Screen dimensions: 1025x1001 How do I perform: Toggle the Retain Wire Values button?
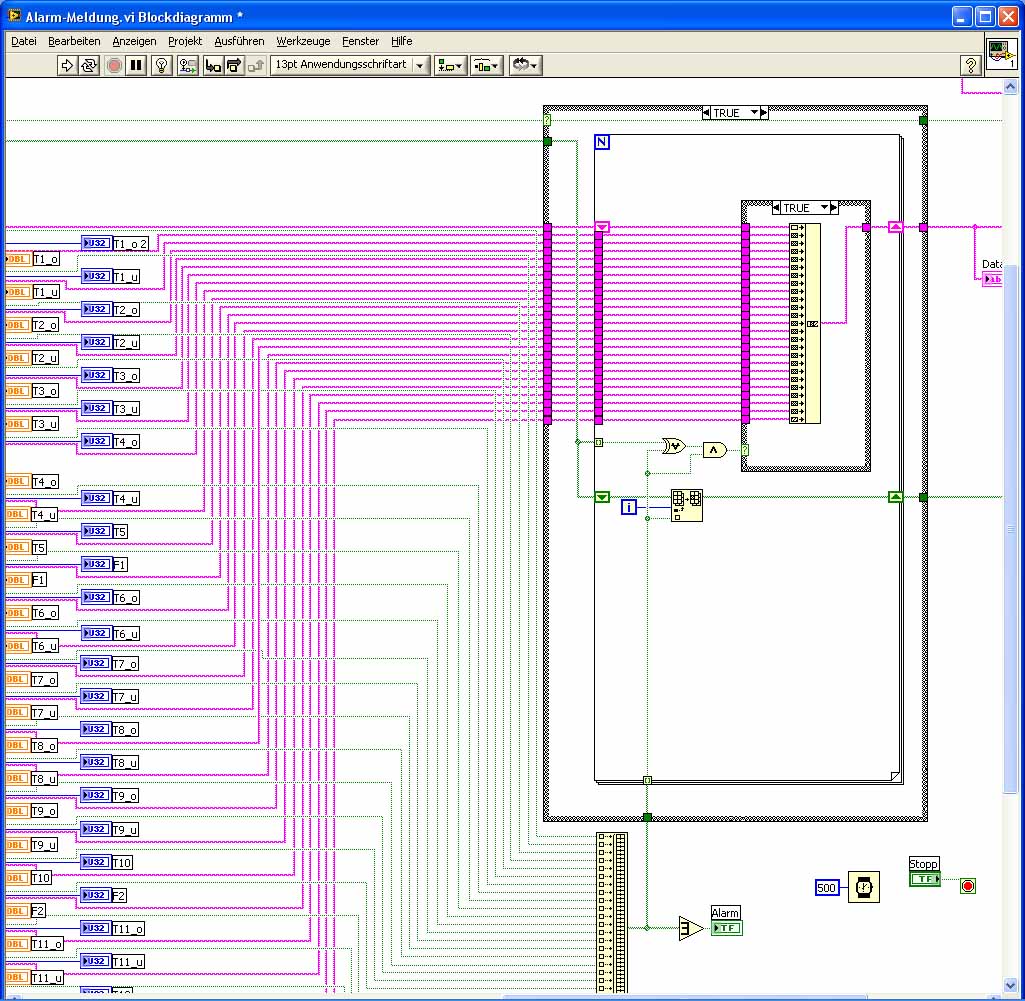click(187, 65)
